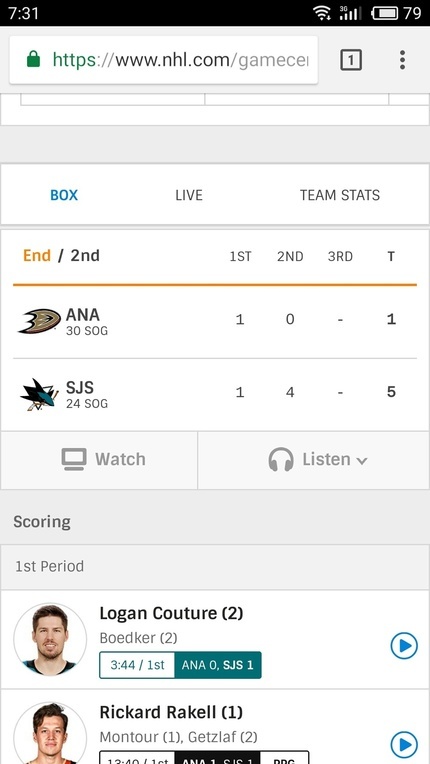Viewport: 430px width, 764px height.
Task: Switch to the LIVE tab
Action: tap(189, 195)
